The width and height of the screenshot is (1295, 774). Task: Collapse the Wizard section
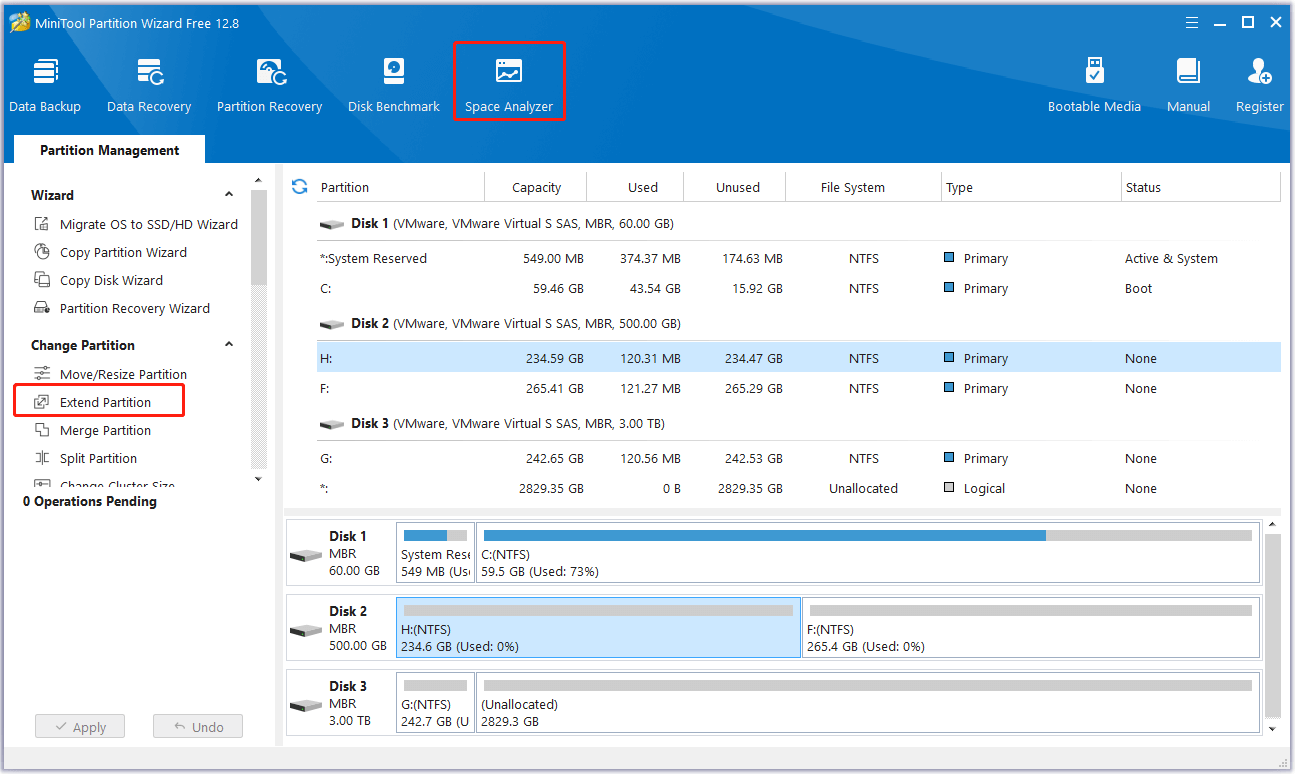229,195
